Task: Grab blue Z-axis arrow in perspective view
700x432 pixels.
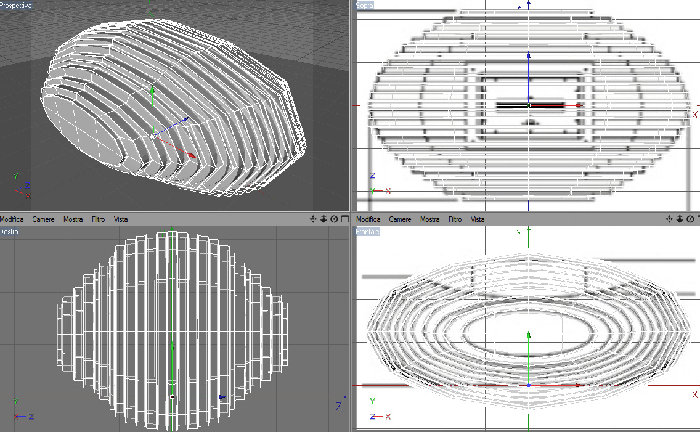Action: [x=186, y=120]
